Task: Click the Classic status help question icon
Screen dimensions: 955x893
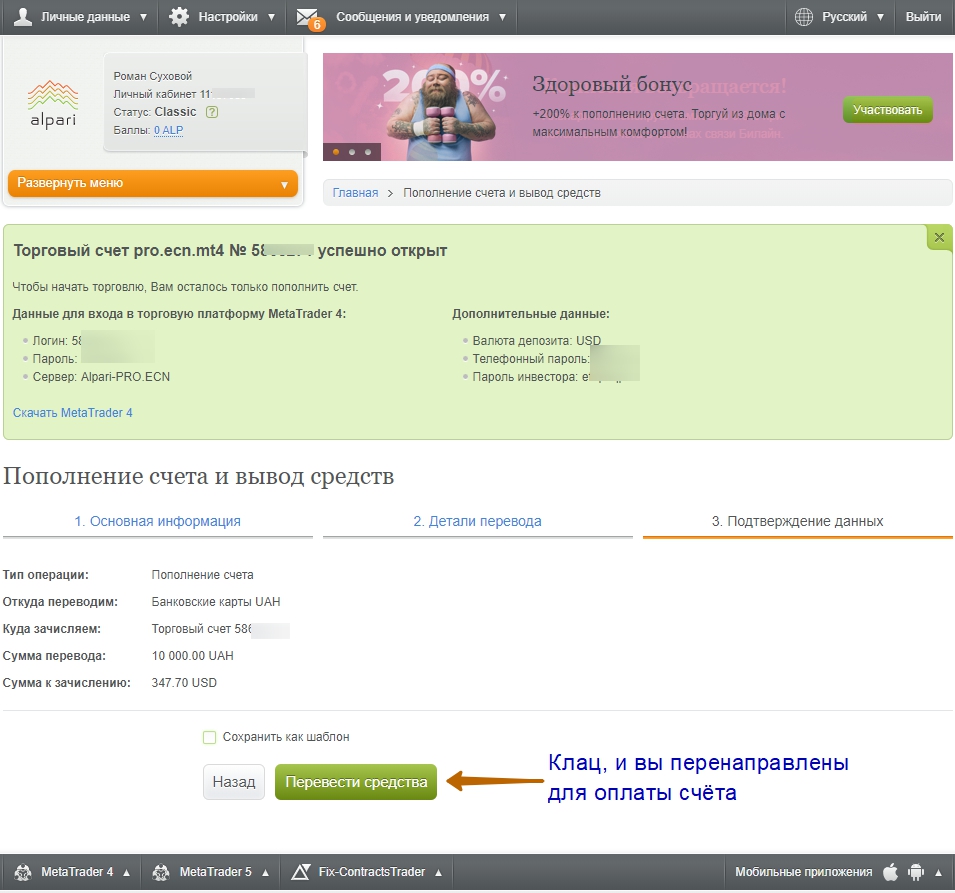Action: (x=212, y=112)
